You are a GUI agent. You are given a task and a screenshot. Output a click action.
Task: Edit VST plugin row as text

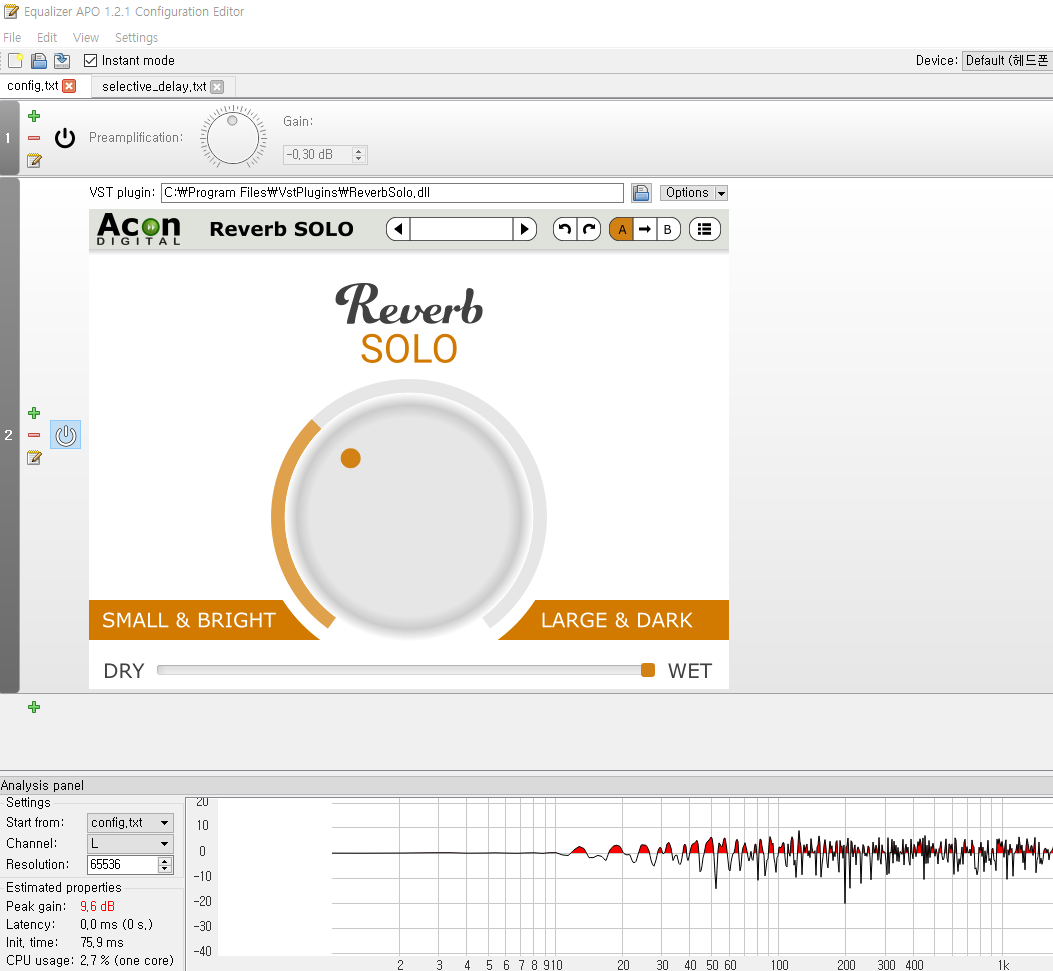point(34,458)
